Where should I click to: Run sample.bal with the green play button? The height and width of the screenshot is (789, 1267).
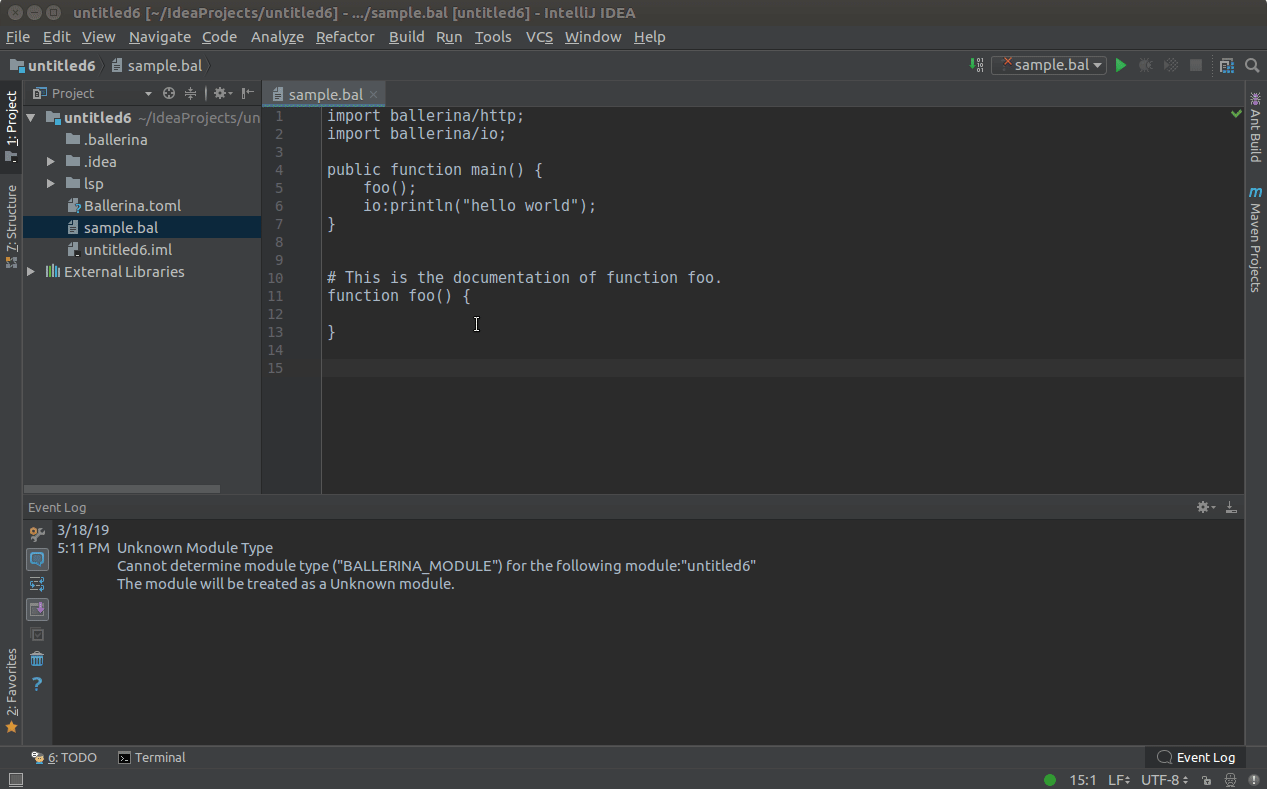pyautogui.click(x=1121, y=65)
